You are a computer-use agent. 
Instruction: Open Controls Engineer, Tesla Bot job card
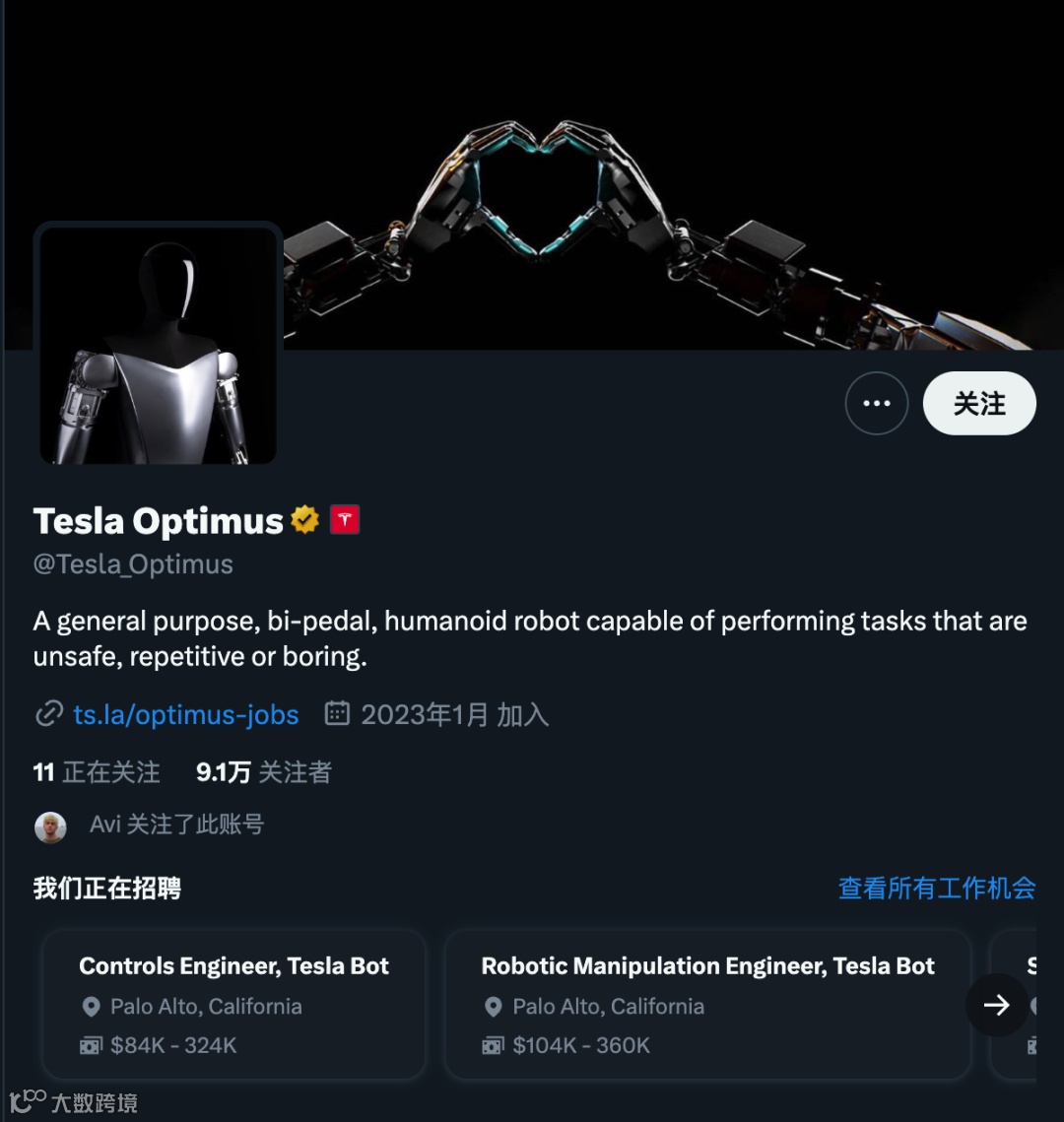(233, 1004)
